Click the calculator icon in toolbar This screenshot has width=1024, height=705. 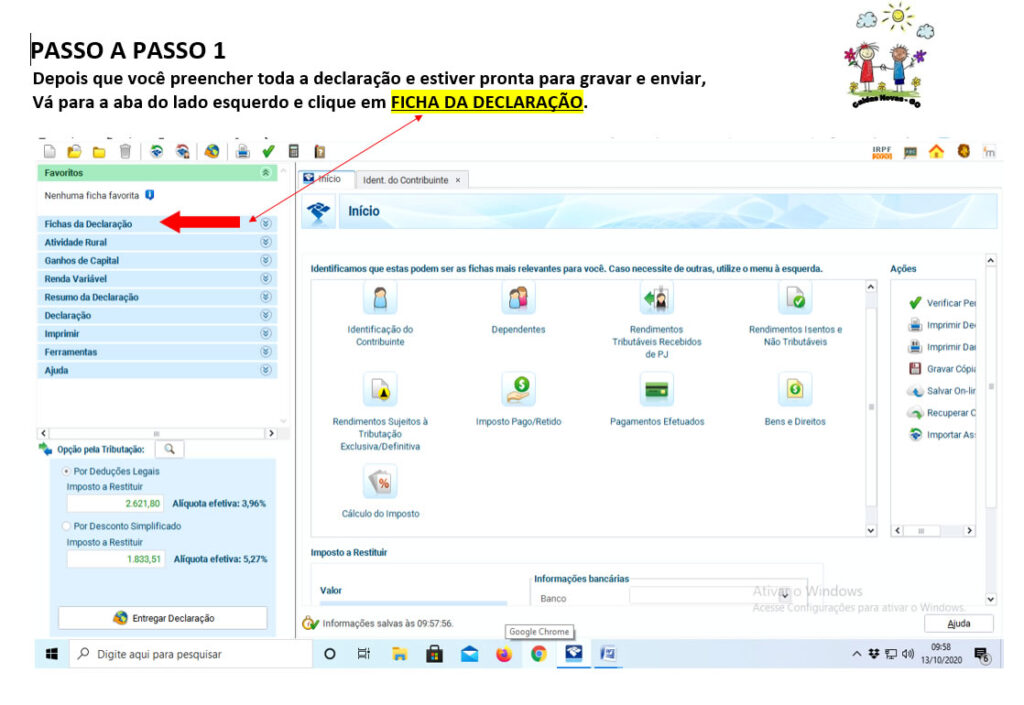[x=294, y=152]
